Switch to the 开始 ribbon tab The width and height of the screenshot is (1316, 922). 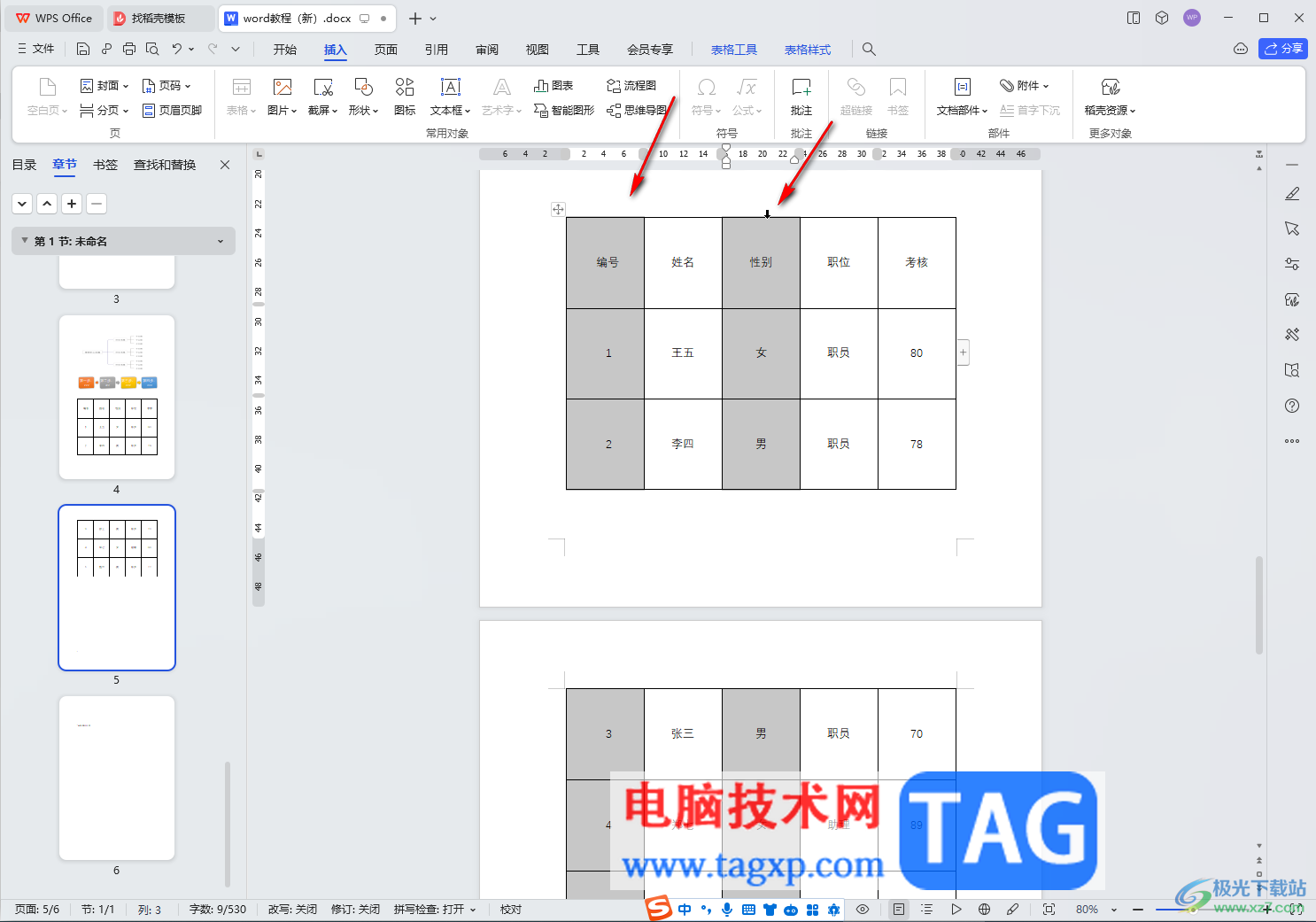pyautogui.click(x=285, y=50)
